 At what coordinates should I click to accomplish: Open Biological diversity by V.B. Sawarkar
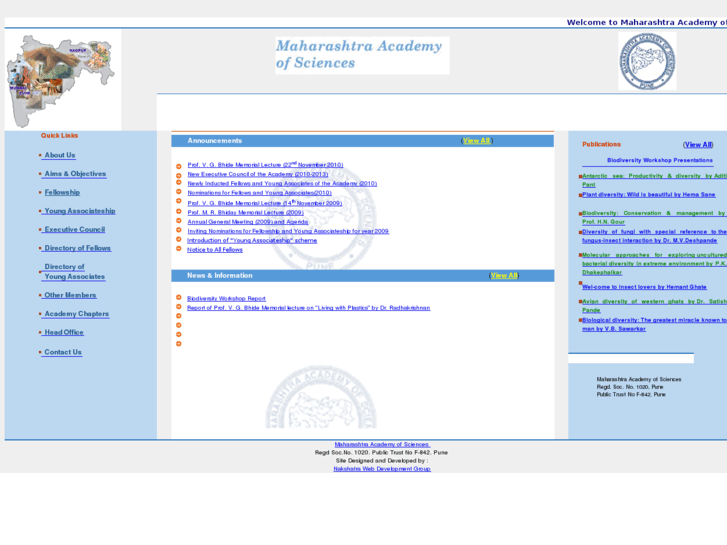654,324
